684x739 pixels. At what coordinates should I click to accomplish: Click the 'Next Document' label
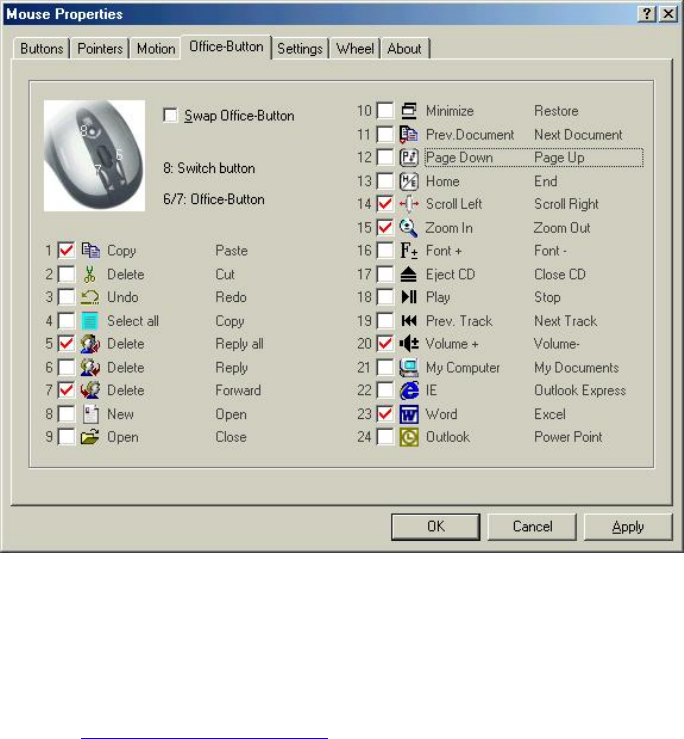point(578,134)
